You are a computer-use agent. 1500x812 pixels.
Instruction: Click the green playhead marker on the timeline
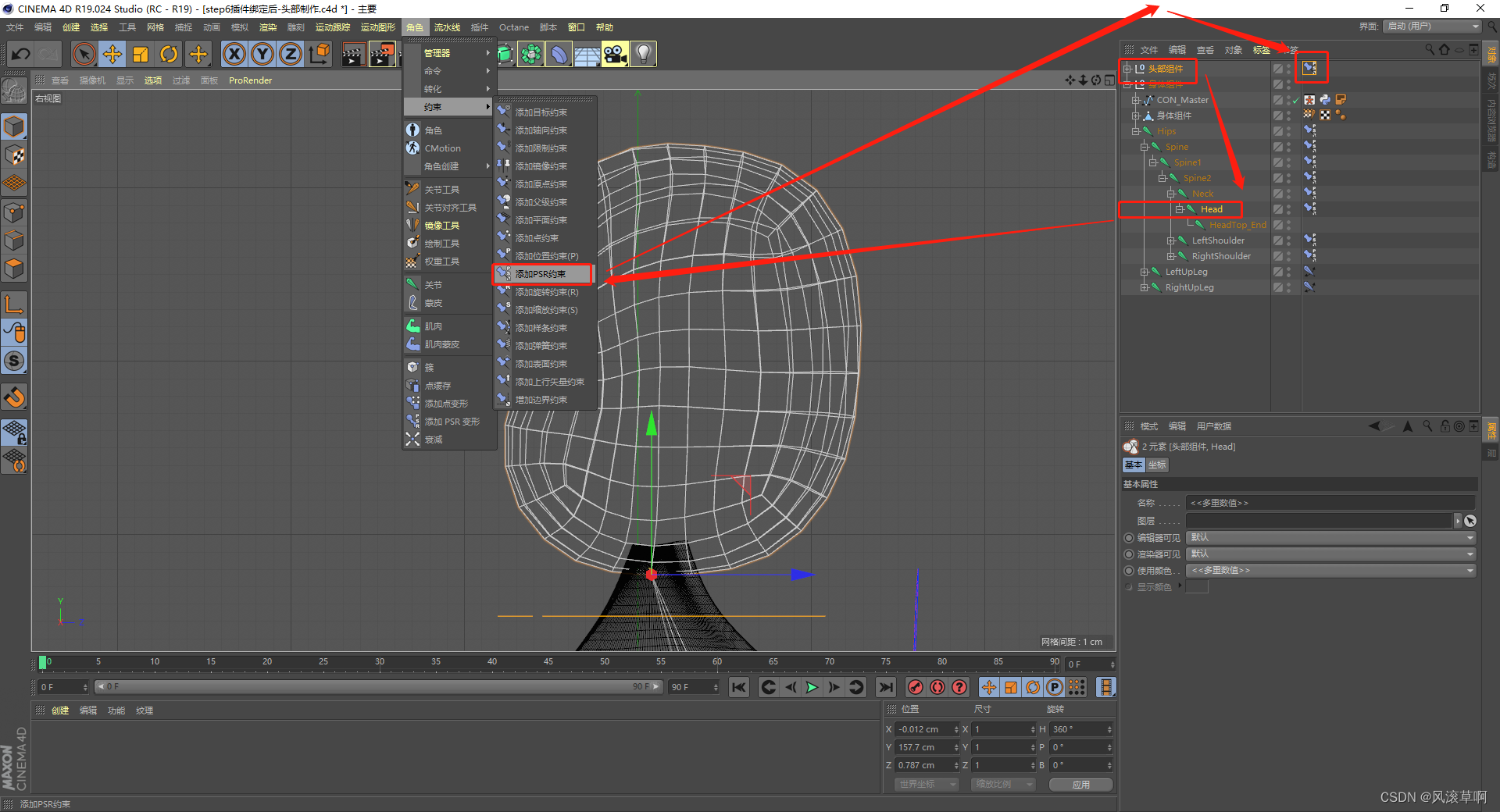44,663
